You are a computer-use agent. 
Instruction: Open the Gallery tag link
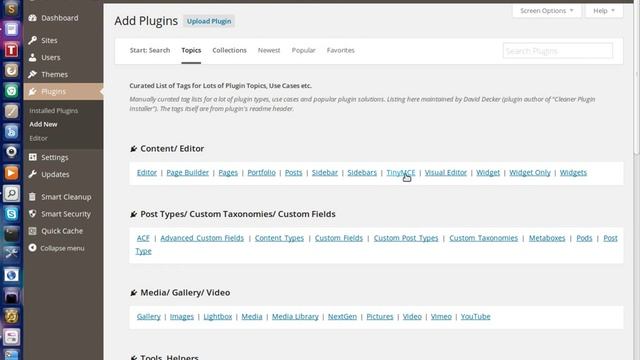(149, 316)
